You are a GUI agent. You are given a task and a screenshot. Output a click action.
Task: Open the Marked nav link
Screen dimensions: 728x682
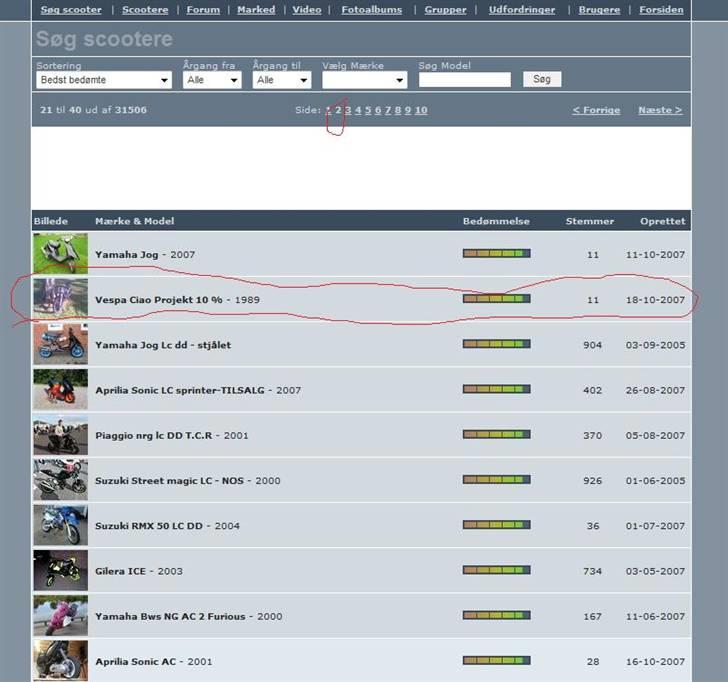pos(256,9)
